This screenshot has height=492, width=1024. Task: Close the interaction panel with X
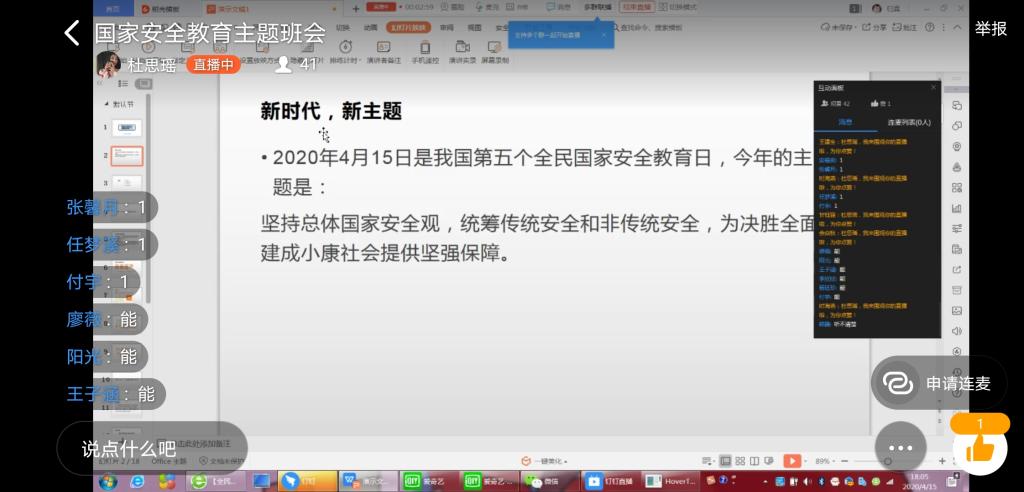point(934,88)
